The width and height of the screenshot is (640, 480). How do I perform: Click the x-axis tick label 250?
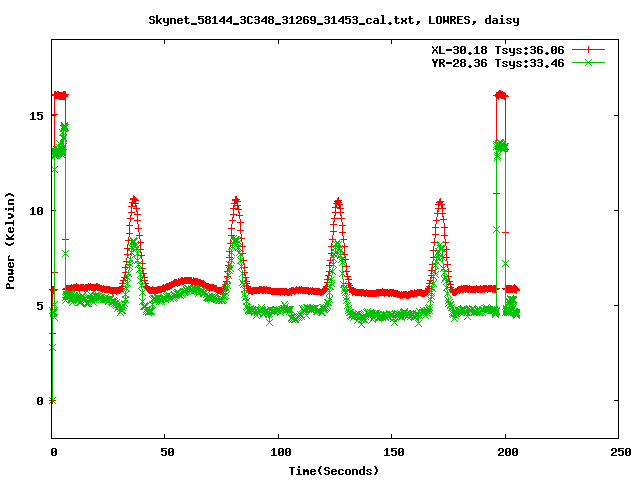pyautogui.click(x=621, y=452)
